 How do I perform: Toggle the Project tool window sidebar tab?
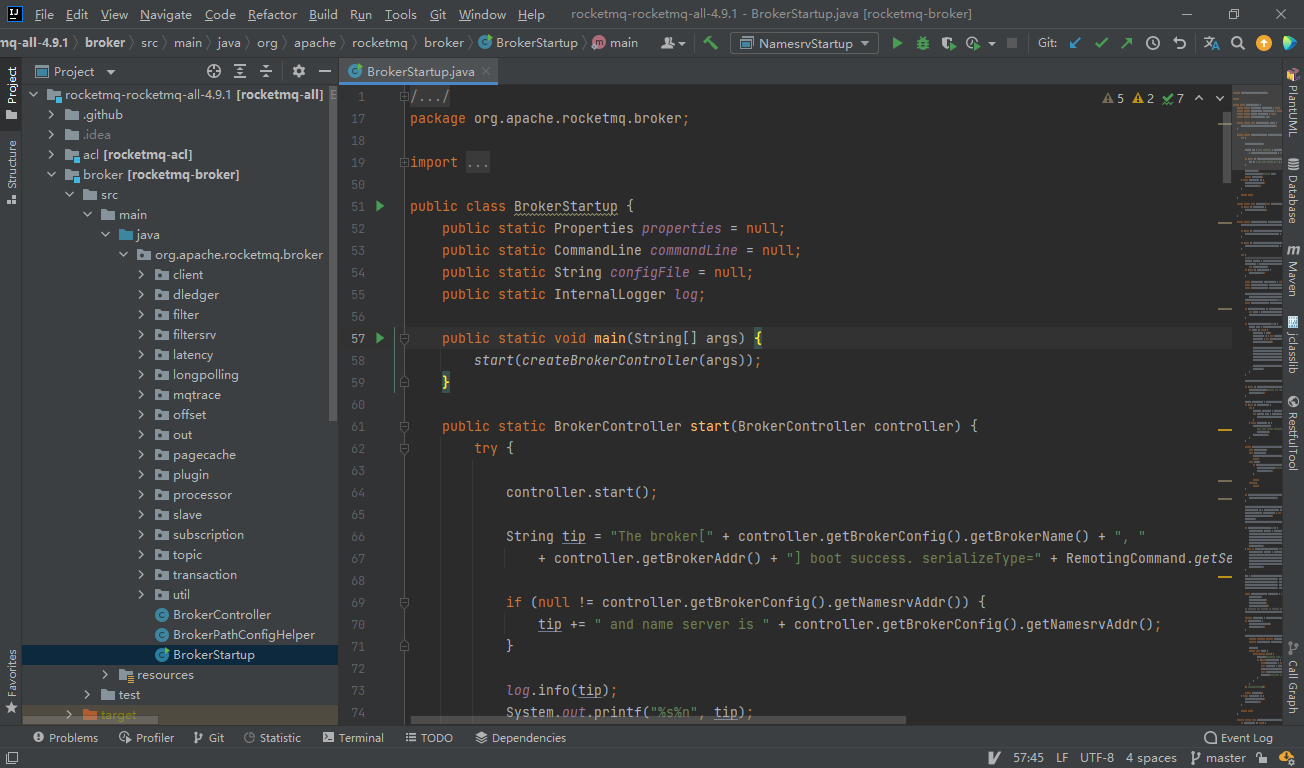coord(11,93)
